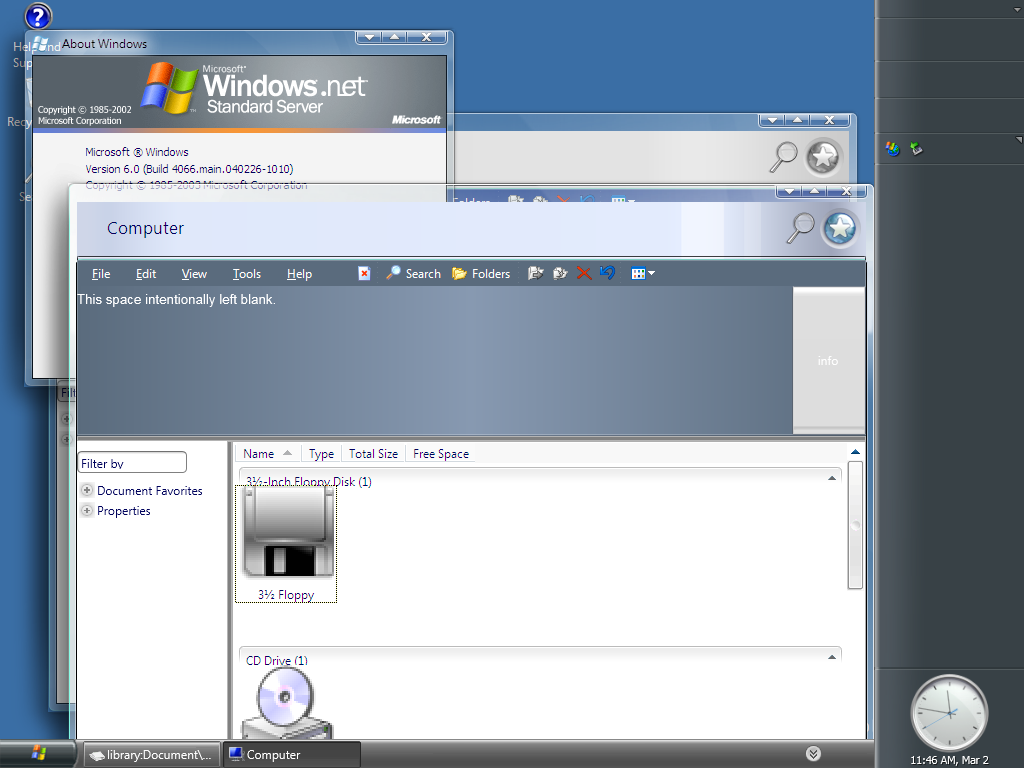Click the red Delete X toolbar icon
The height and width of the screenshot is (768, 1024).
(584, 273)
